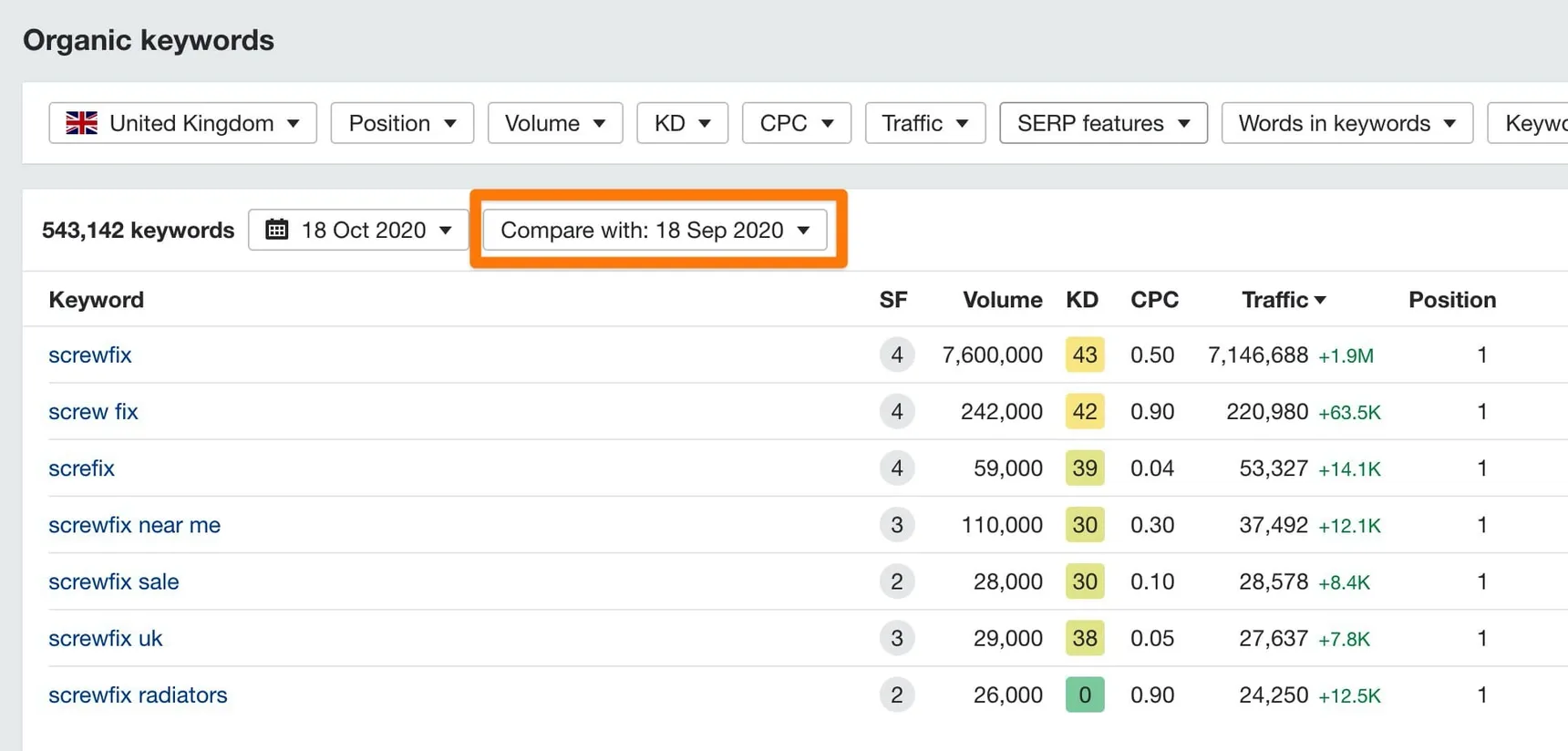Screen dimensions: 1568x751
Task: Sort table by KD column header
Action: click(1082, 300)
